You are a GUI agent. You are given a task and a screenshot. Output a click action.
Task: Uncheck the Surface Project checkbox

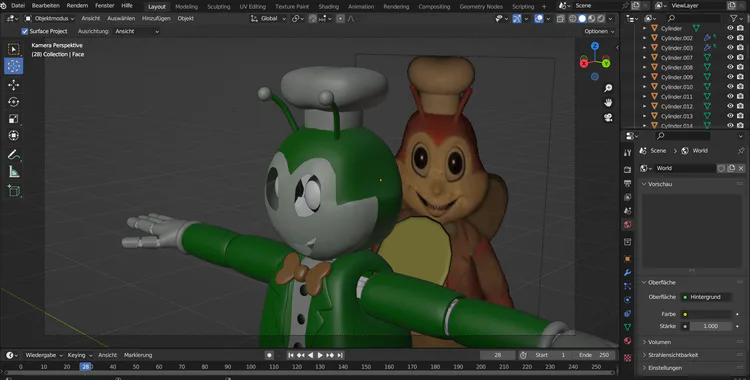click(25, 31)
